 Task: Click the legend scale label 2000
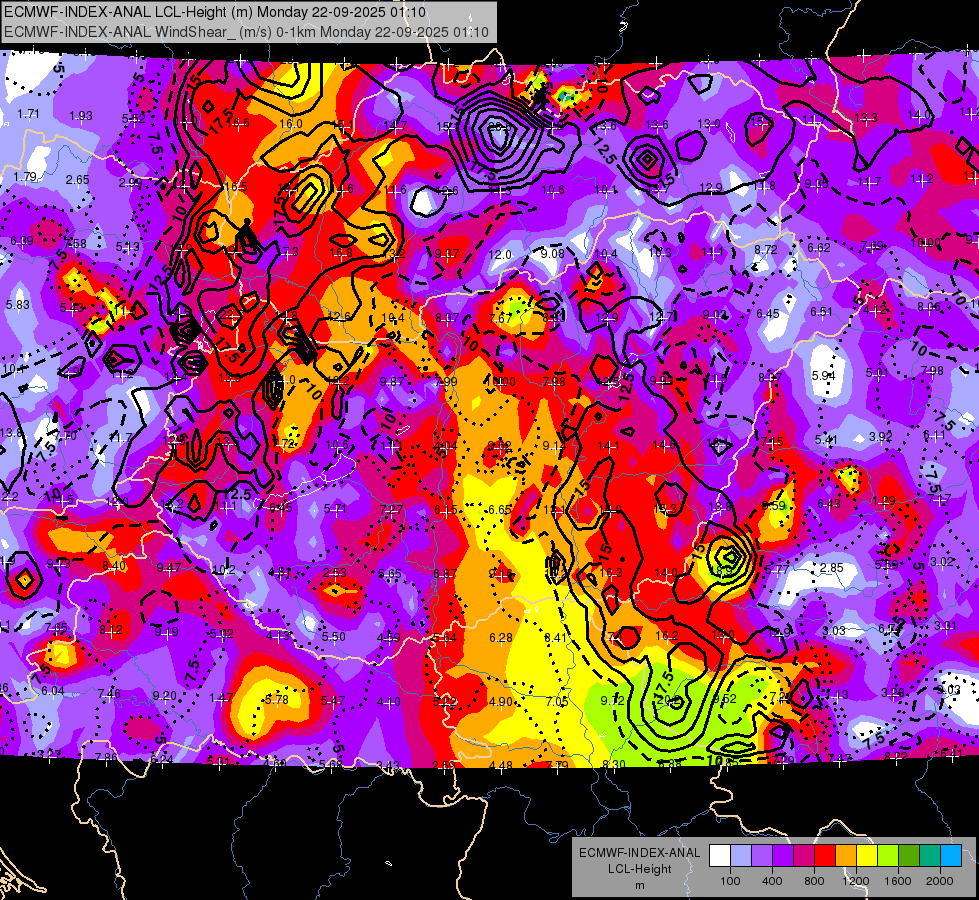tap(940, 881)
